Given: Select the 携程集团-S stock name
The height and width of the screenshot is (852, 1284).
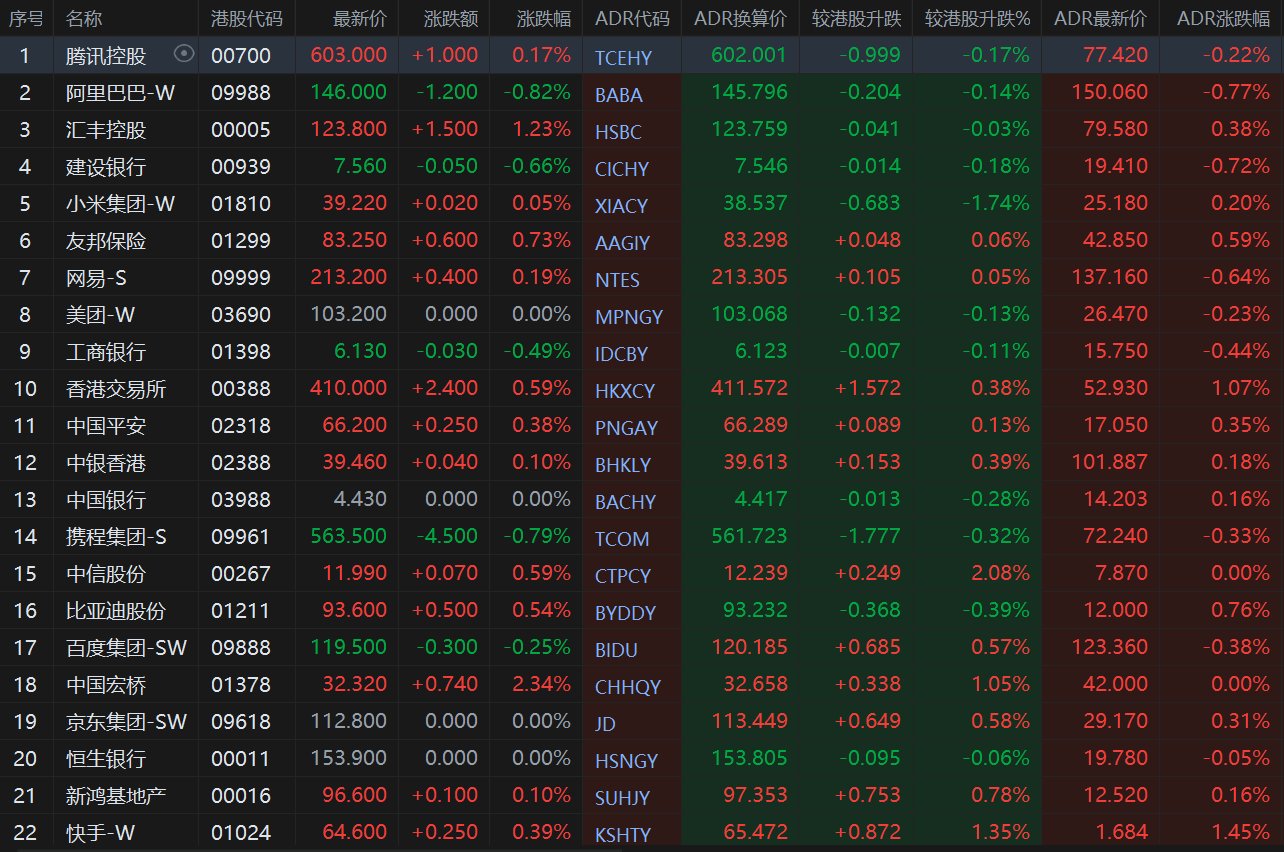Looking at the screenshot, I should pyautogui.click(x=116, y=537).
